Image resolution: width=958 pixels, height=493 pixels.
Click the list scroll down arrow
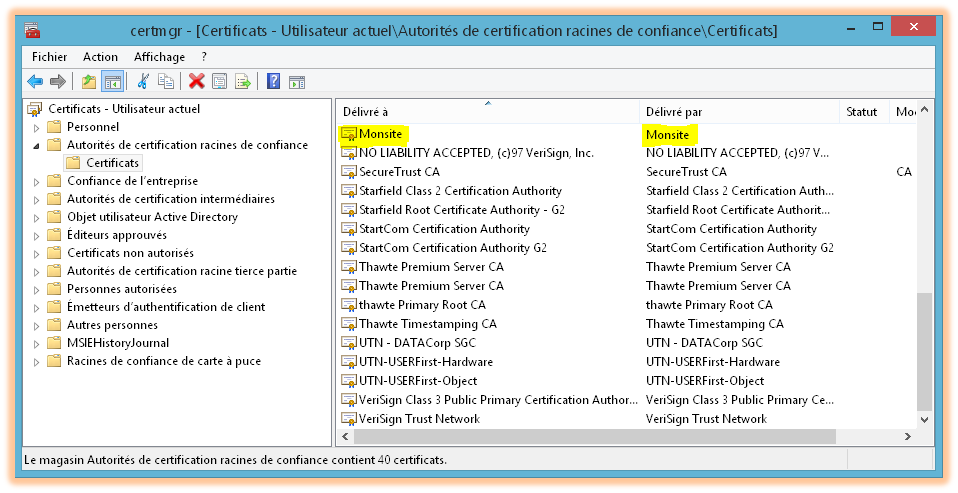pyautogui.click(x=924, y=420)
